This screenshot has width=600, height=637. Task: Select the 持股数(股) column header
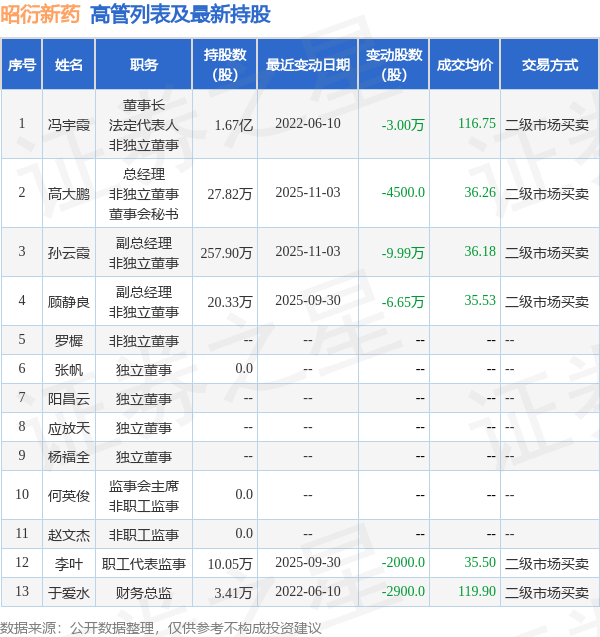point(225,65)
